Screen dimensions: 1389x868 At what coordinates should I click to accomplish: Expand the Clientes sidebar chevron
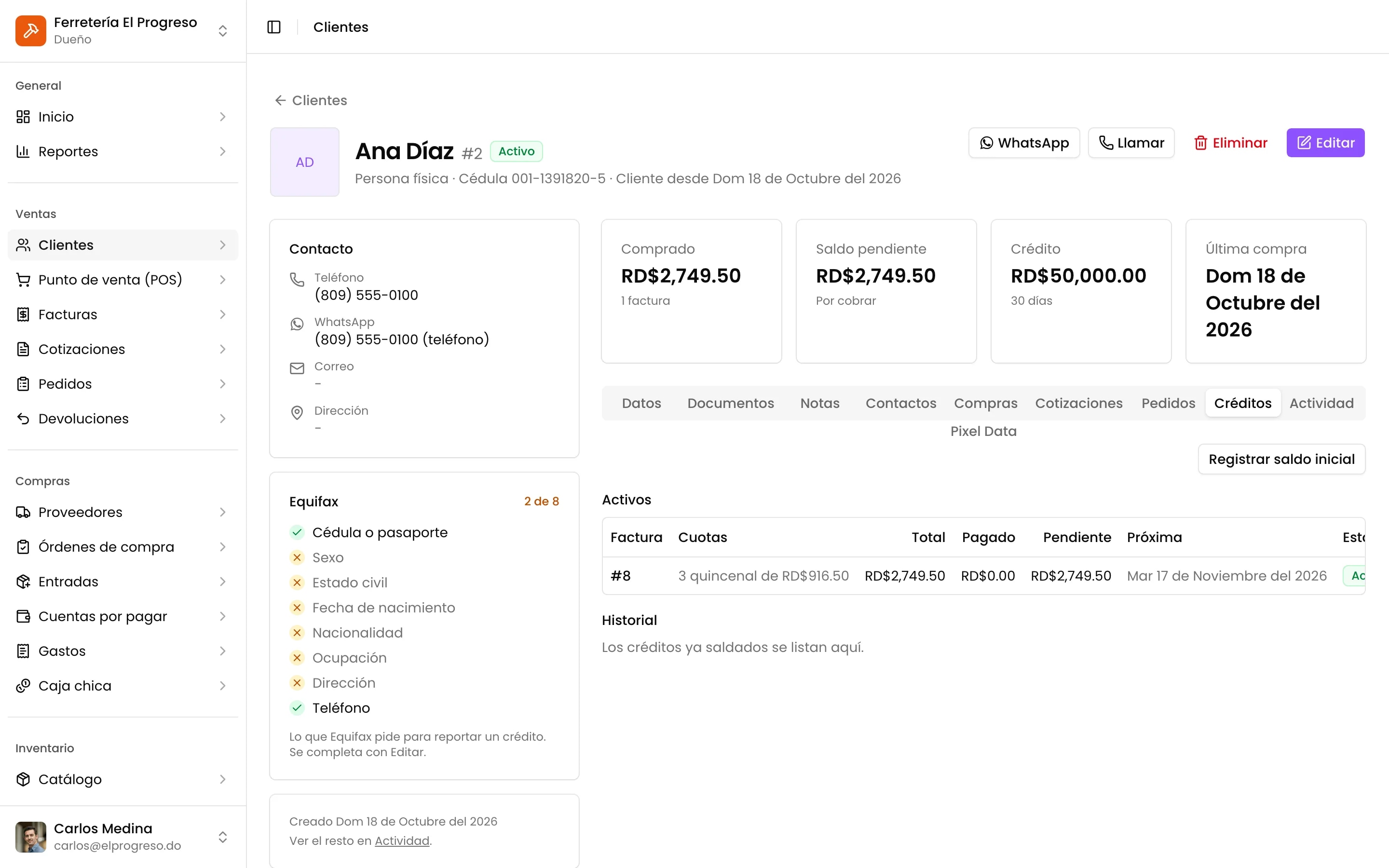tap(223, 245)
